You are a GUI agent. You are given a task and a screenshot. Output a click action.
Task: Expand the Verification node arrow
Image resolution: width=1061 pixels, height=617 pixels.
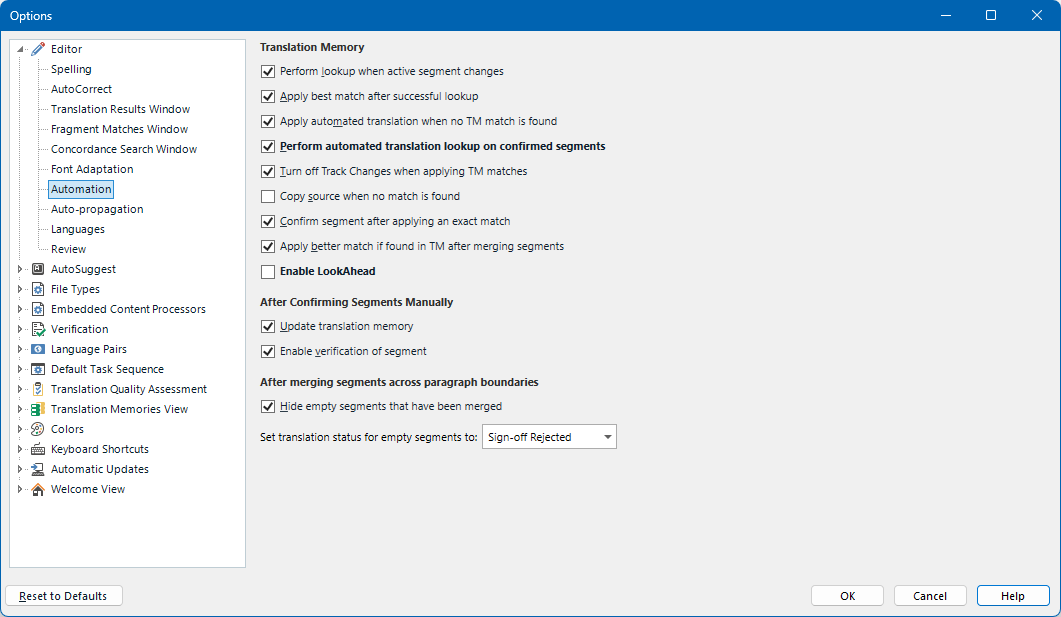[20, 329]
